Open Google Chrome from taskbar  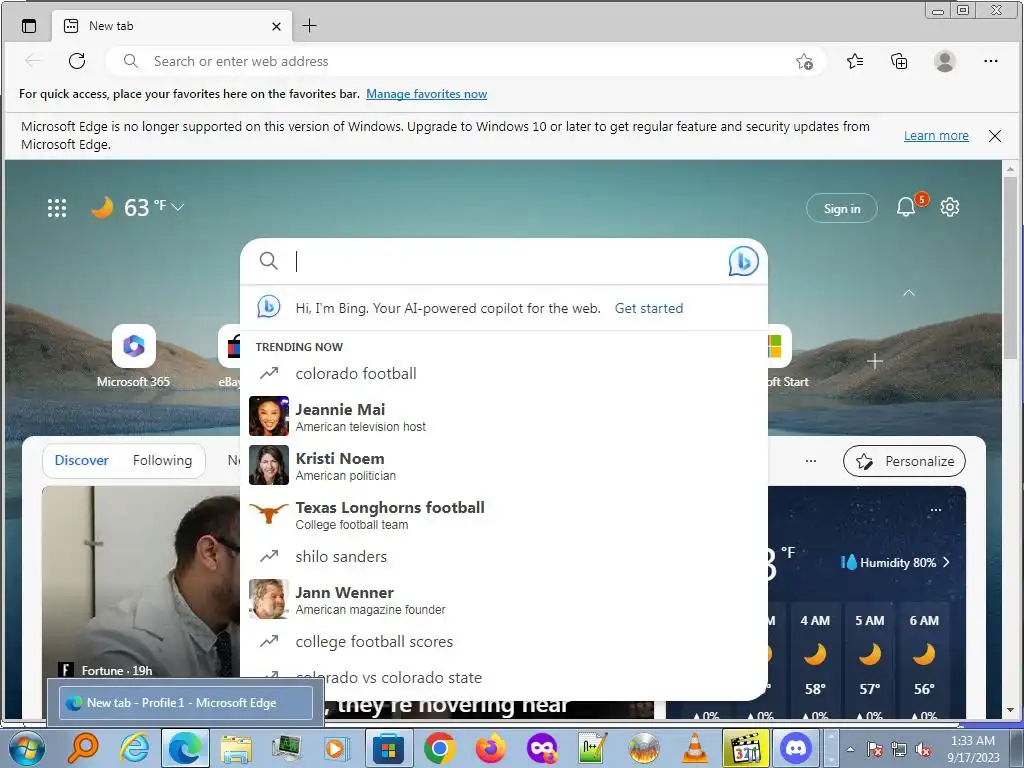(x=439, y=748)
